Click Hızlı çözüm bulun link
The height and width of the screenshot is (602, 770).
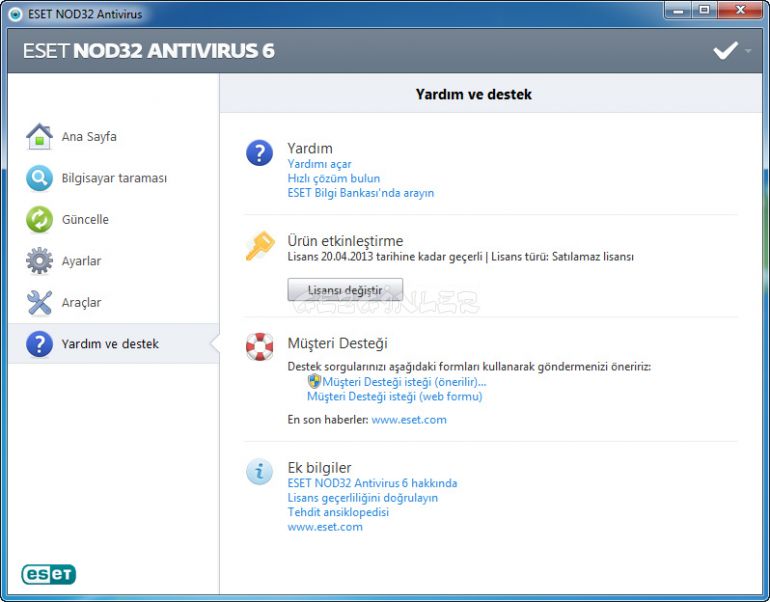pos(333,178)
